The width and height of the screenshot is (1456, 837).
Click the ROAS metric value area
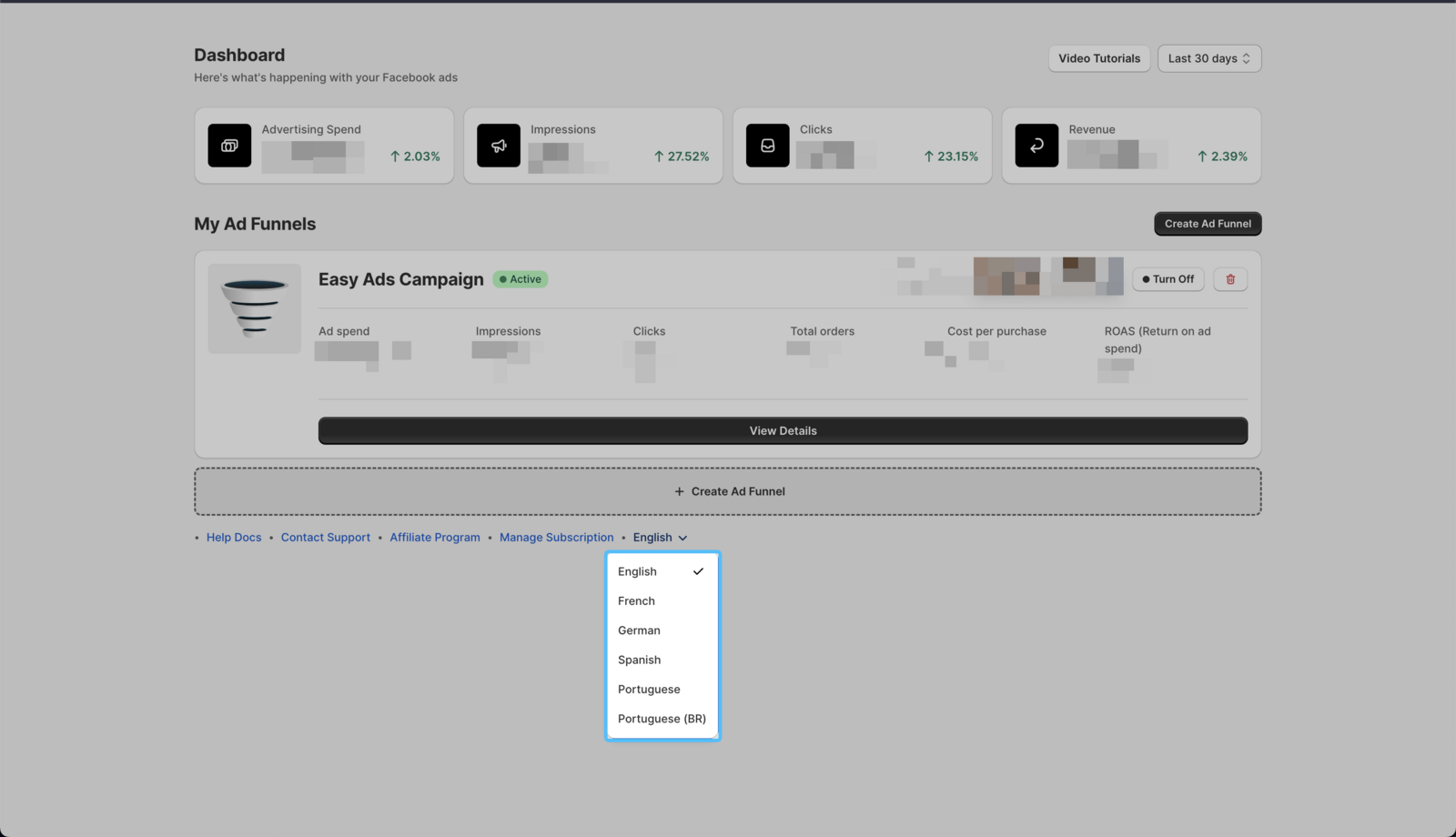tap(1117, 368)
